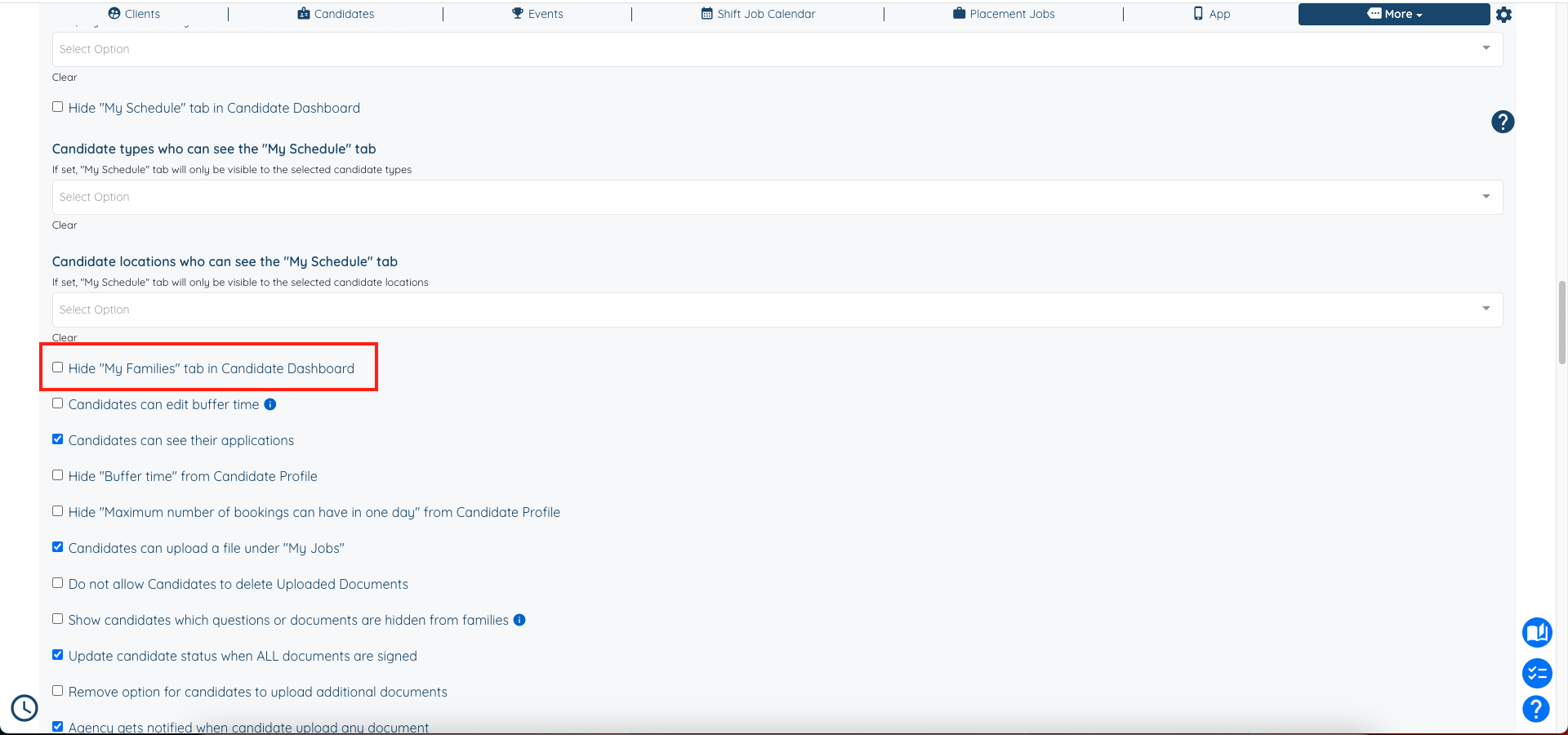The height and width of the screenshot is (735, 1568).
Task: Uncheck Candidates can see their applications
Action: pyautogui.click(x=57, y=439)
